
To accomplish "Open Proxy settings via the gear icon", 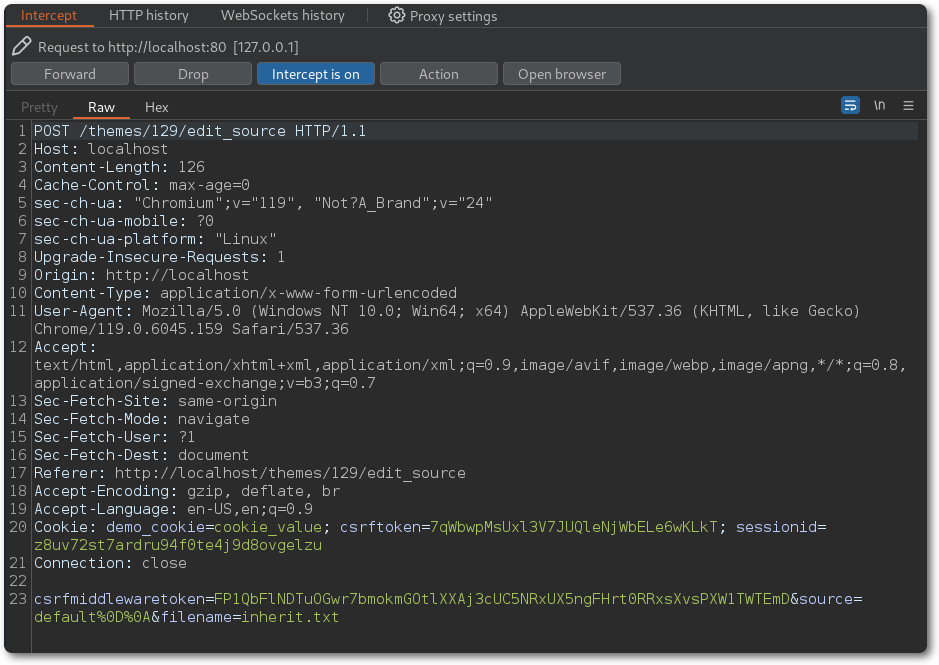I will 397,16.
